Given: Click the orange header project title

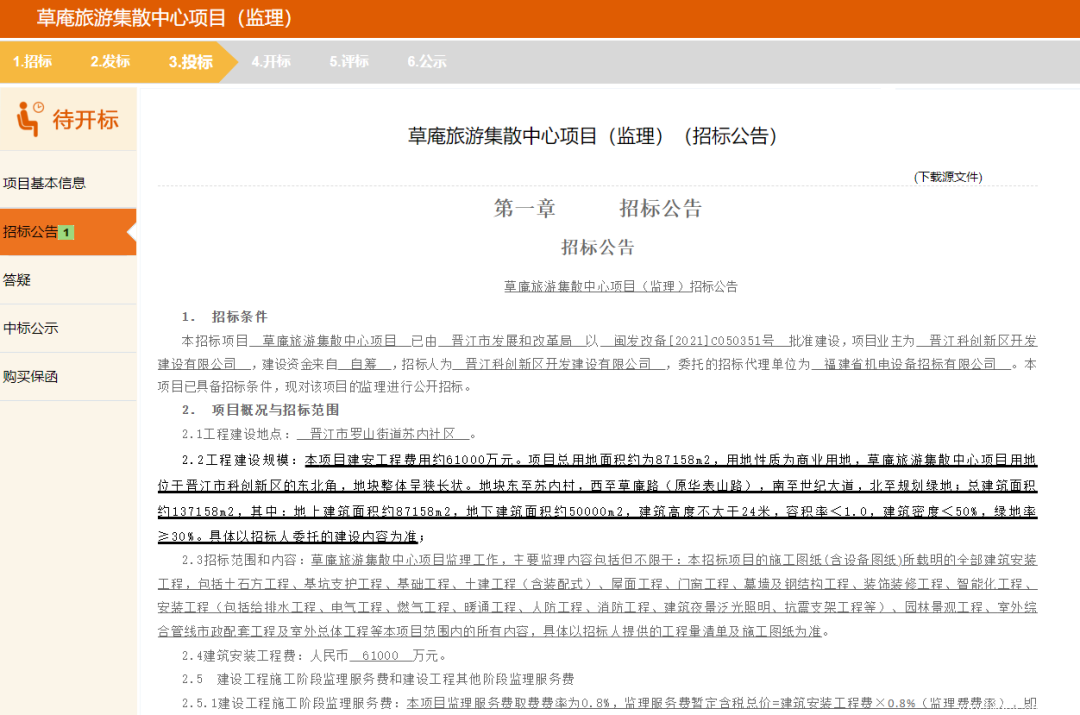Looking at the screenshot, I should tap(165, 18).
